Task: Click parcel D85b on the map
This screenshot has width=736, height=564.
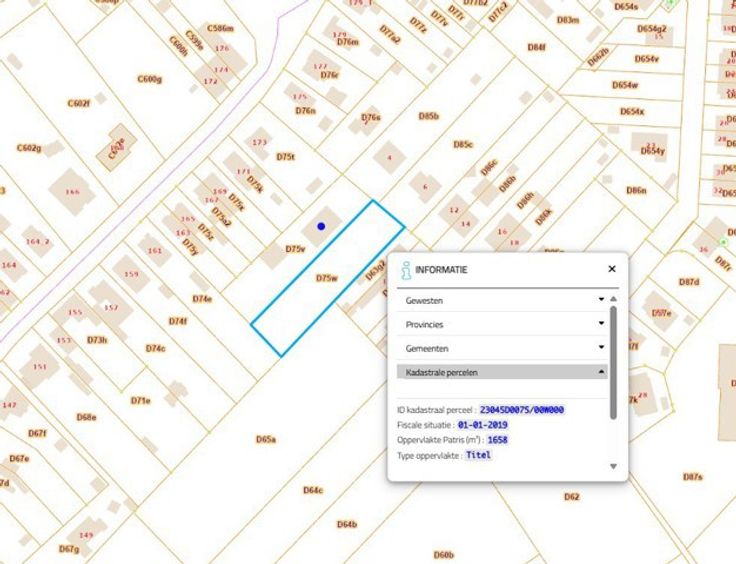Action: (x=428, y=116)
